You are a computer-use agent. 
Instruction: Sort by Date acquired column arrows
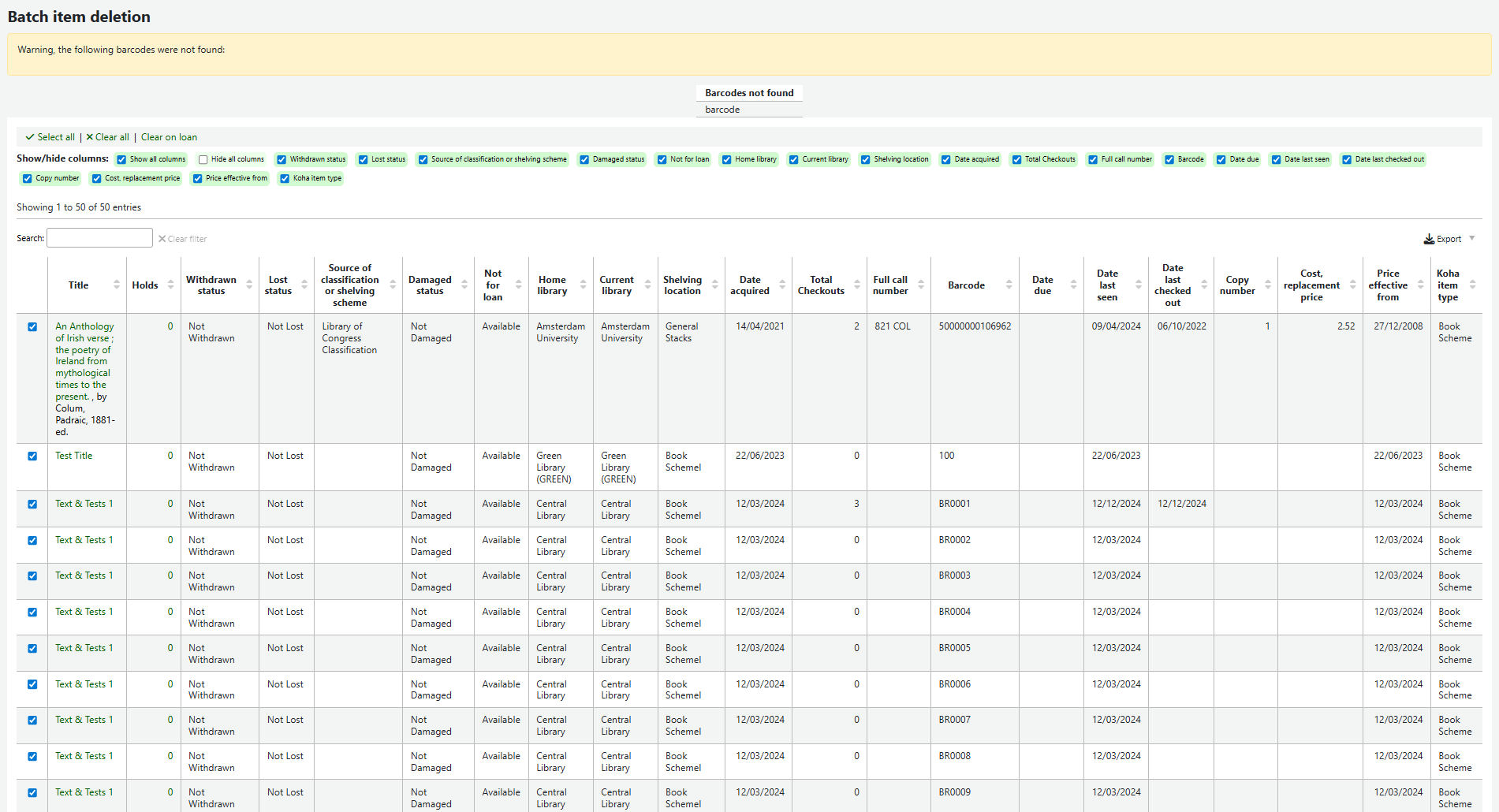tap(782, 285)
